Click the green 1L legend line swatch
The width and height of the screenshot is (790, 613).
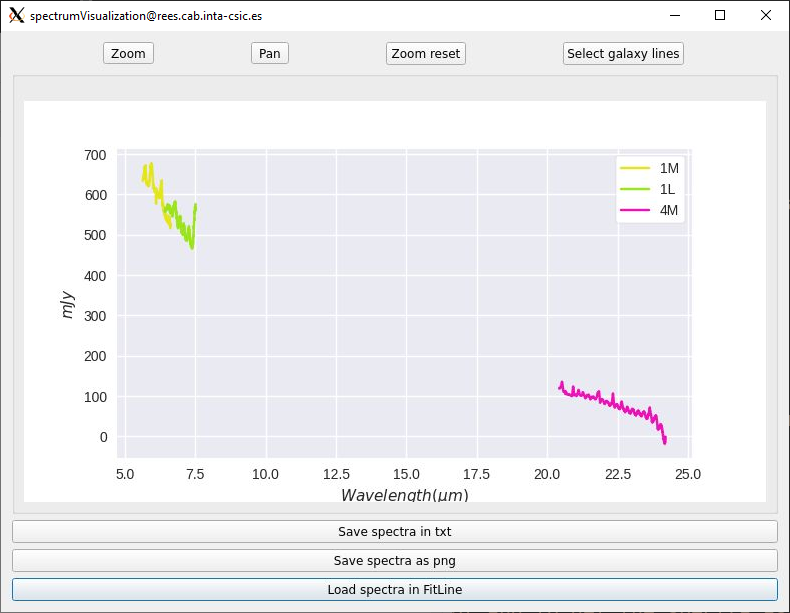[635, 189]
